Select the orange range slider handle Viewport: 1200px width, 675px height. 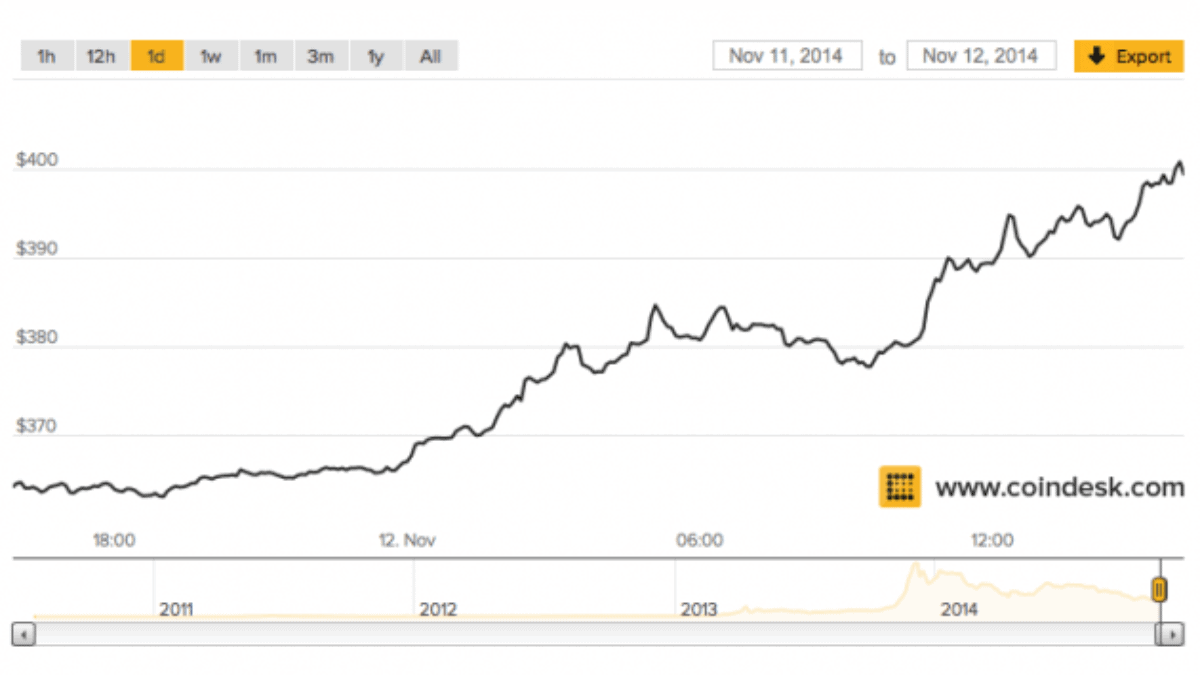[1157, 590]
